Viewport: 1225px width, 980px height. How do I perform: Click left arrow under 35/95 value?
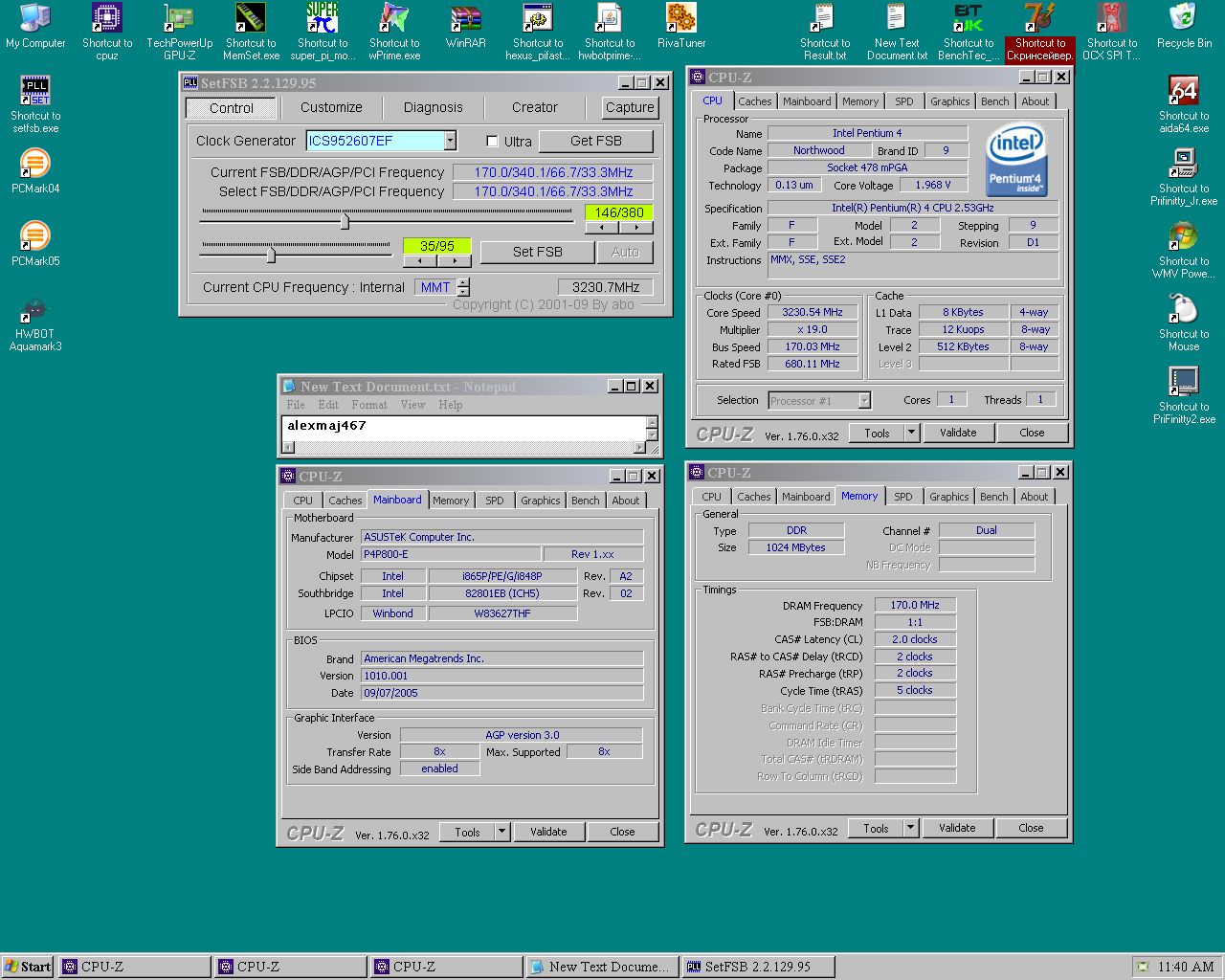pyautogui.click(x=420, y=260)
